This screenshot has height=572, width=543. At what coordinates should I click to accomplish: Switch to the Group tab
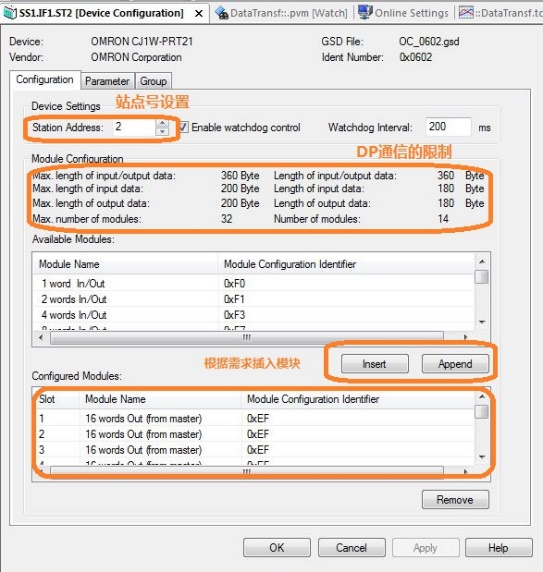[153, 81]
